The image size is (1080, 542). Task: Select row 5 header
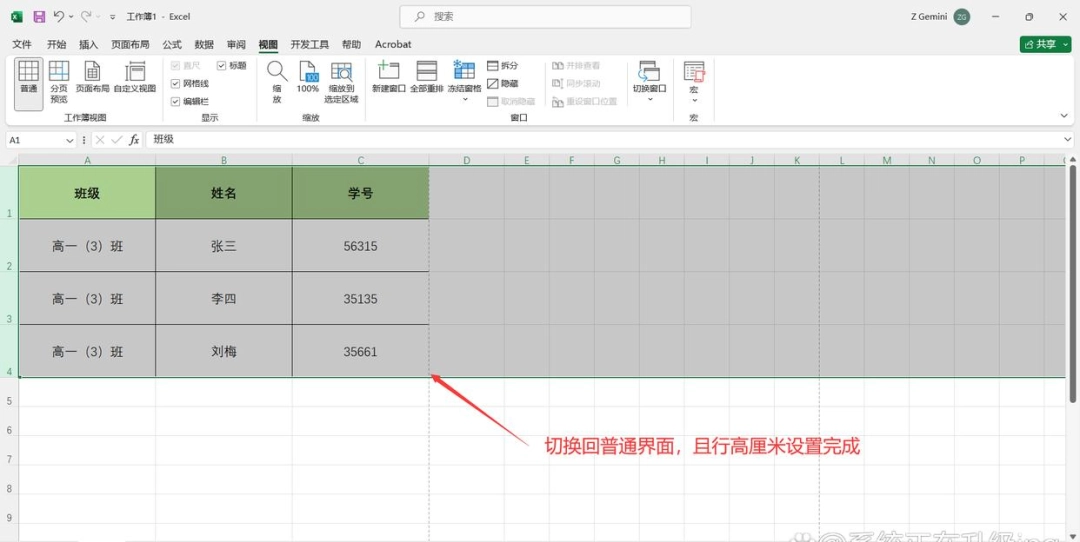pos(9,392)
